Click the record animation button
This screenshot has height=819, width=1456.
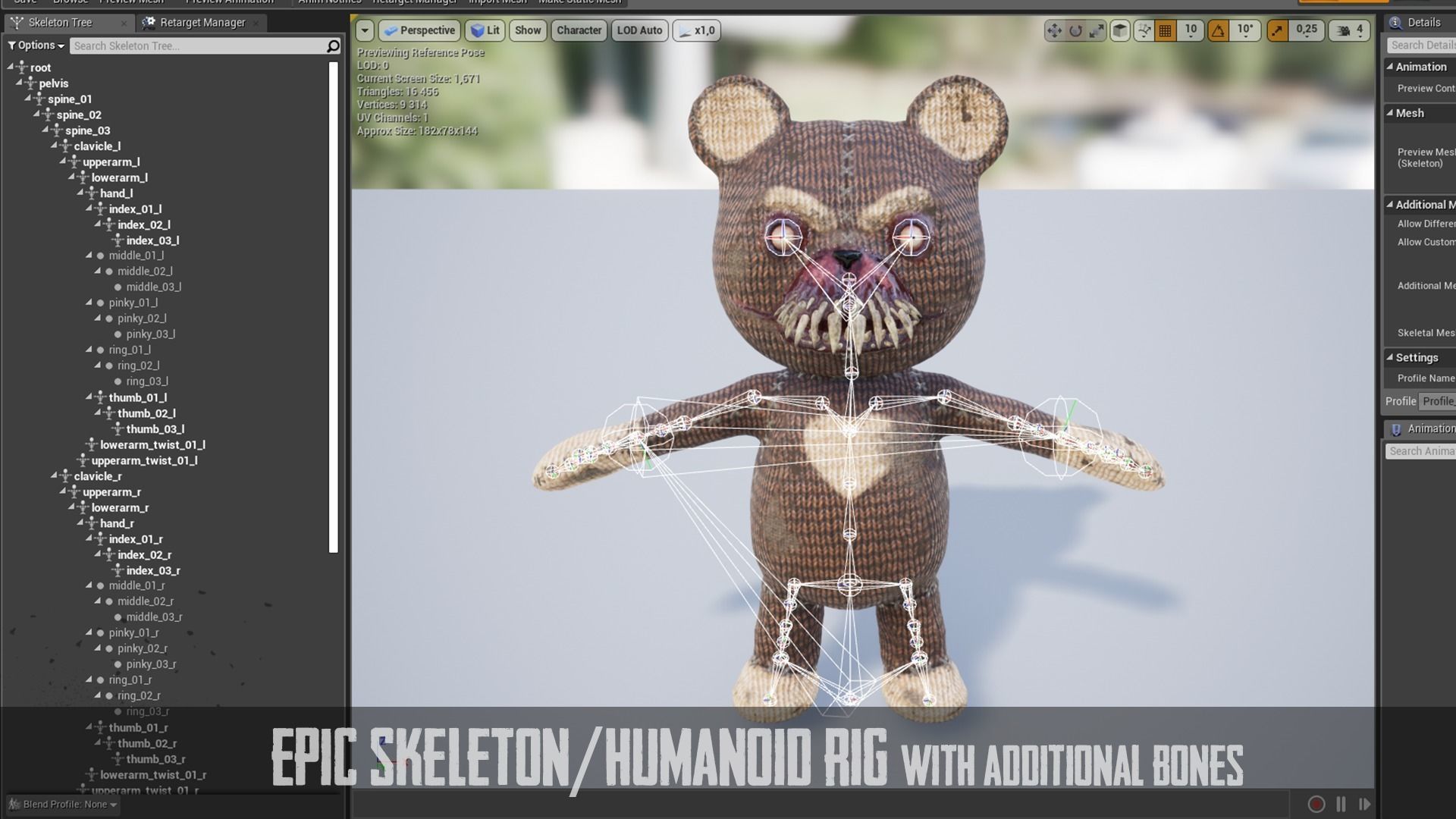pyautogui.click(x=1316, y=805)
